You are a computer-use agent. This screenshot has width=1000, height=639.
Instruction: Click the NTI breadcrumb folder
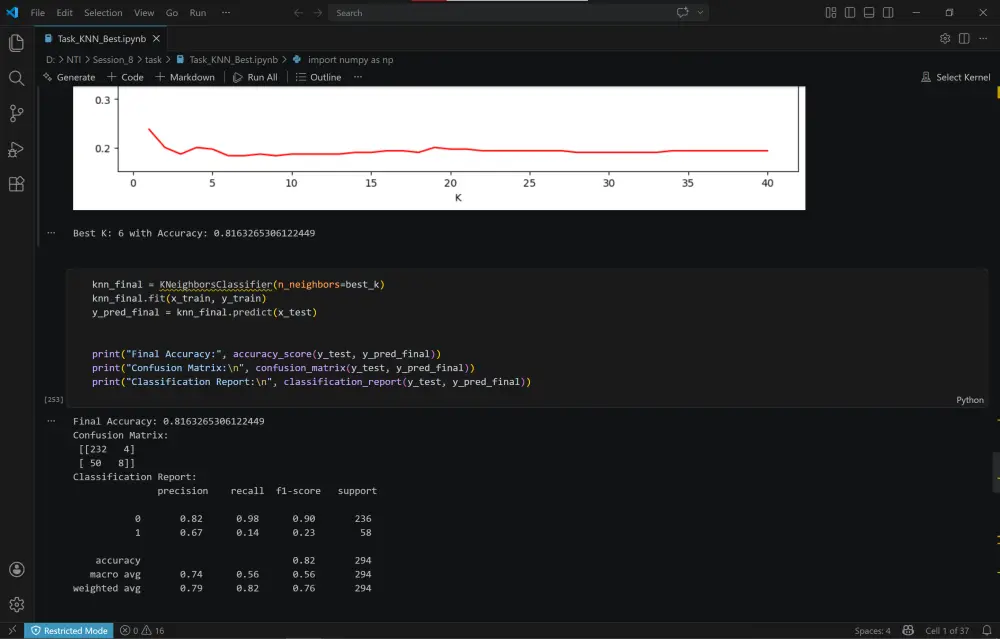73,59
